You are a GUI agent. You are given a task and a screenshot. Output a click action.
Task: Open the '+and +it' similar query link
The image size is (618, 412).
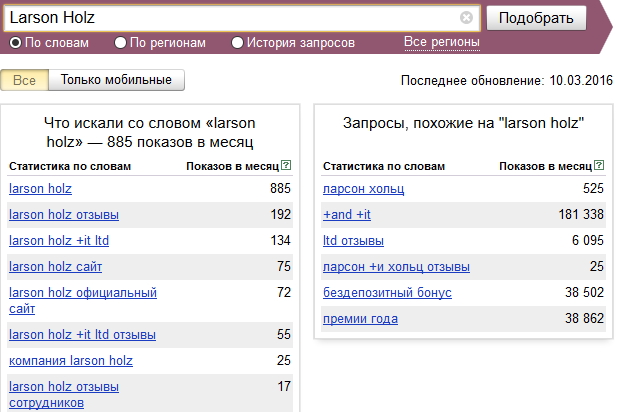coord(347,214)
